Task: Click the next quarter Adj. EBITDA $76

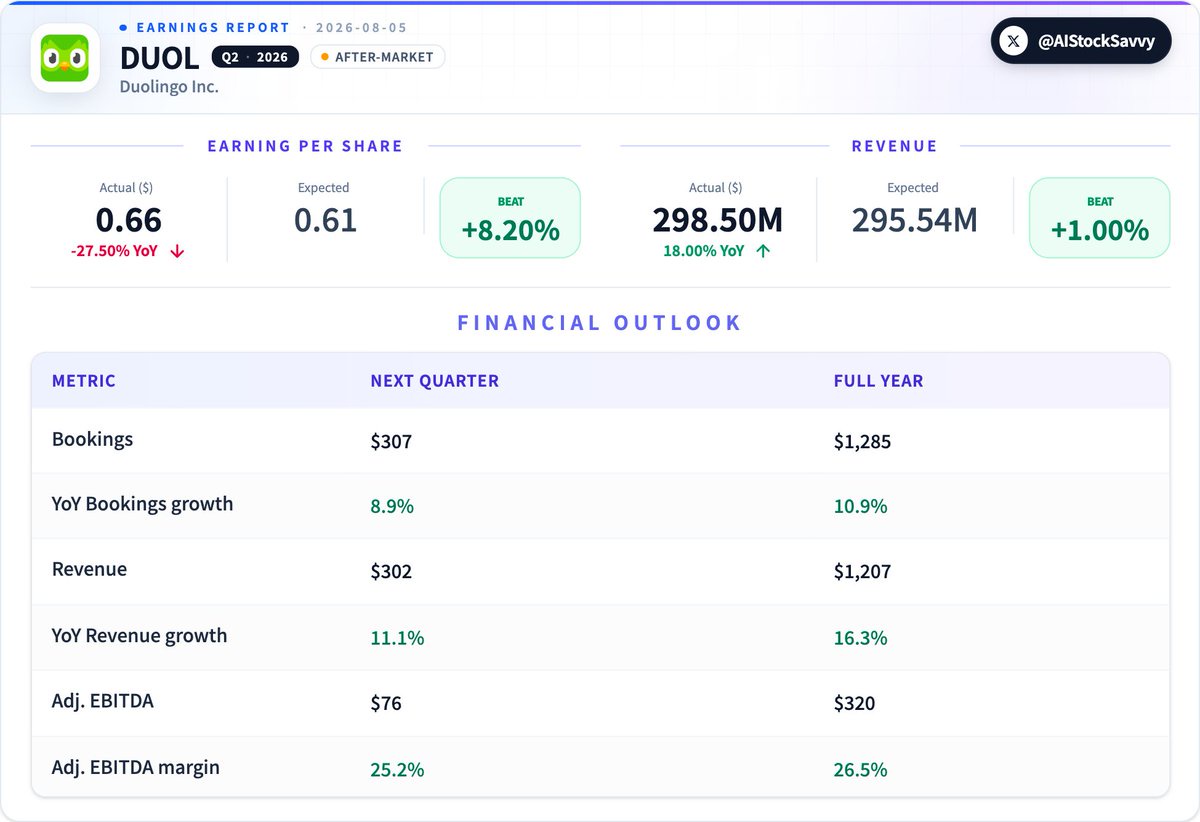Action: [386, 704]
